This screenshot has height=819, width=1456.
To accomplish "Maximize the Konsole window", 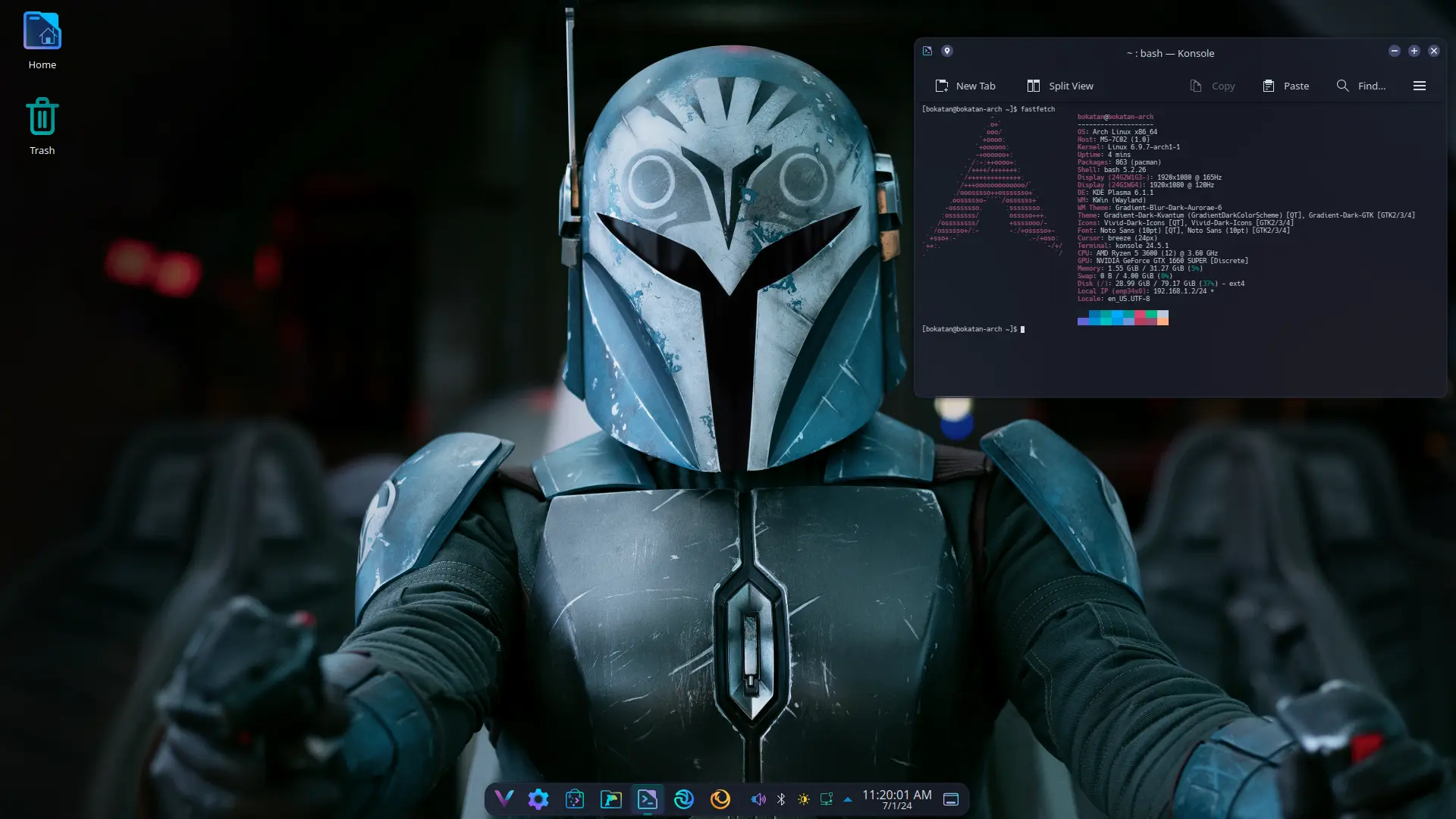I will coord(1414,51).
